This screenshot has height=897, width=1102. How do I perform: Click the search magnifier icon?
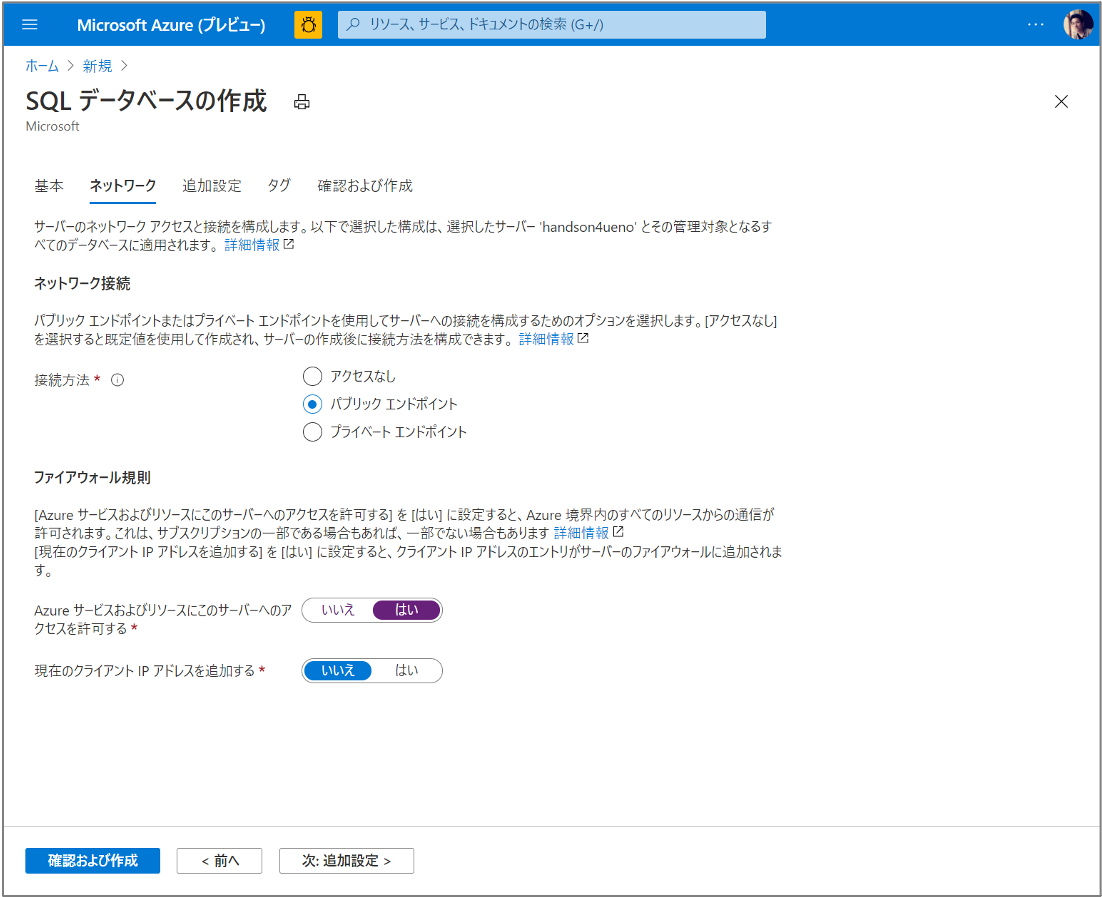point(353,25)
